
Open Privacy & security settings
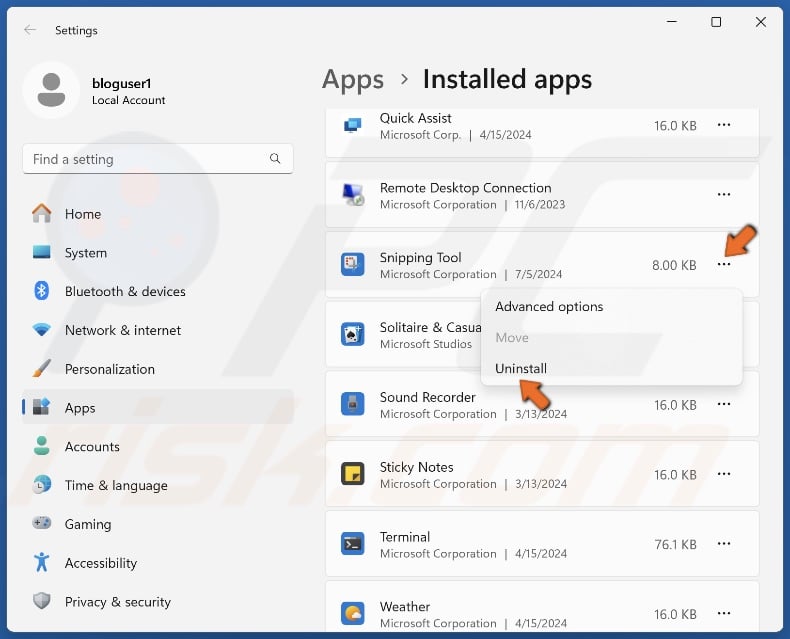(158, 602)
